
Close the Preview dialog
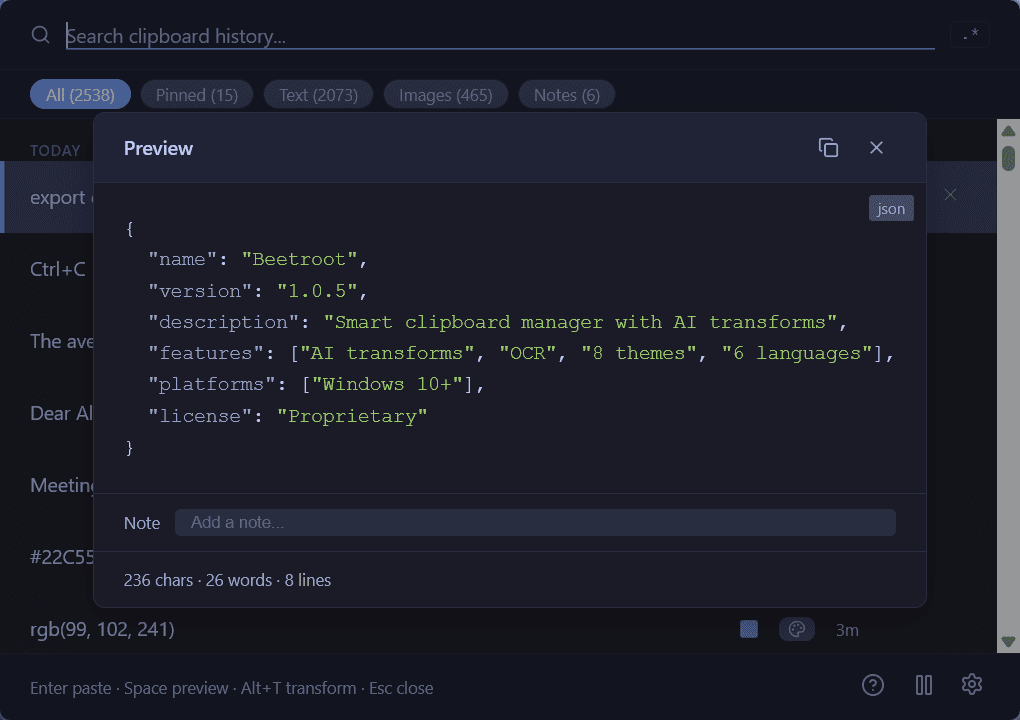point(876,147)
